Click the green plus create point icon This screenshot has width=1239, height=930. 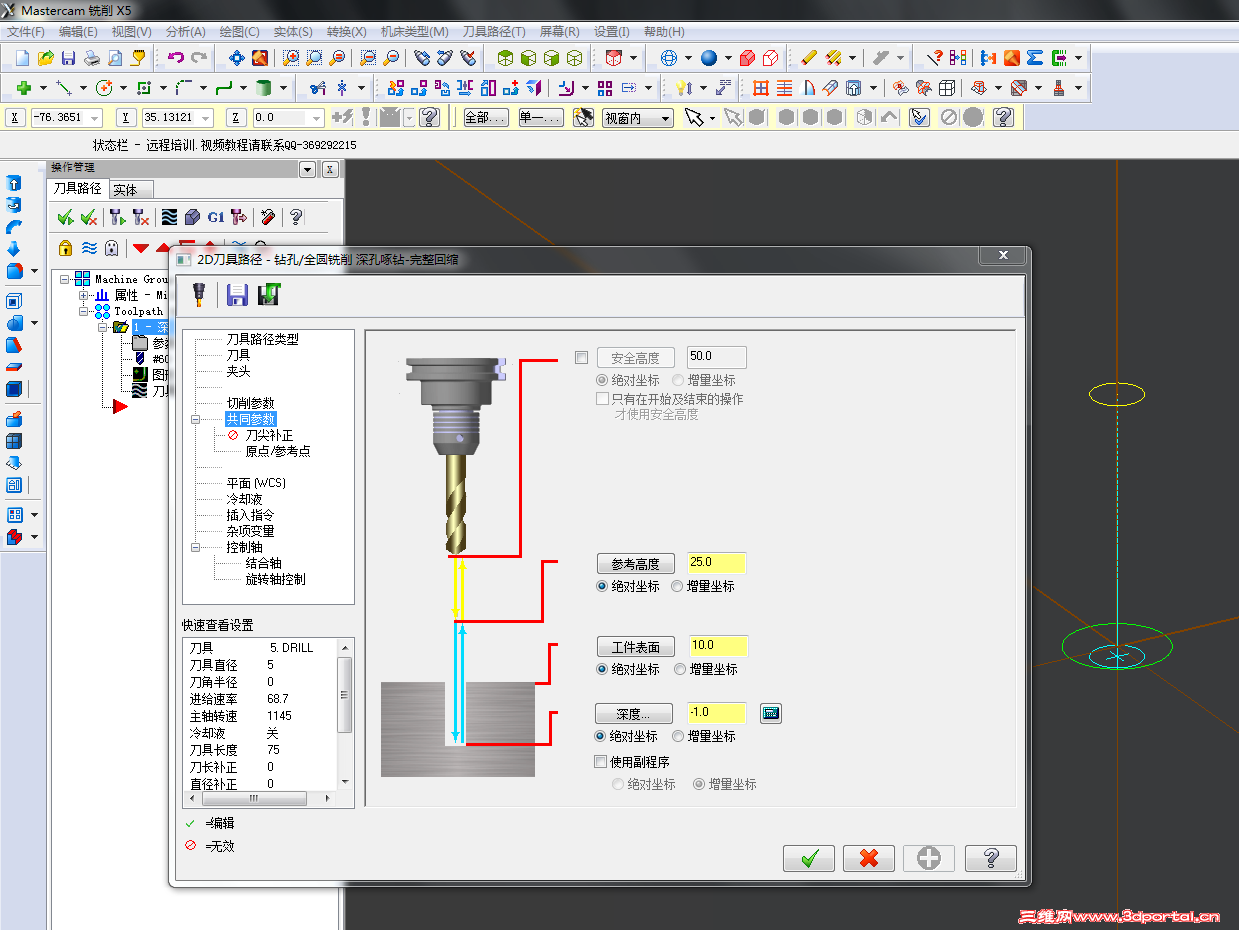(25, 88)
